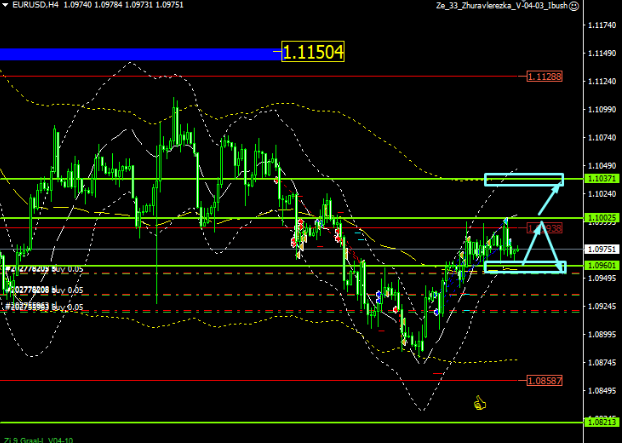
Task: Select the topmost buy 0.05 order label
Action: (45, 269)
